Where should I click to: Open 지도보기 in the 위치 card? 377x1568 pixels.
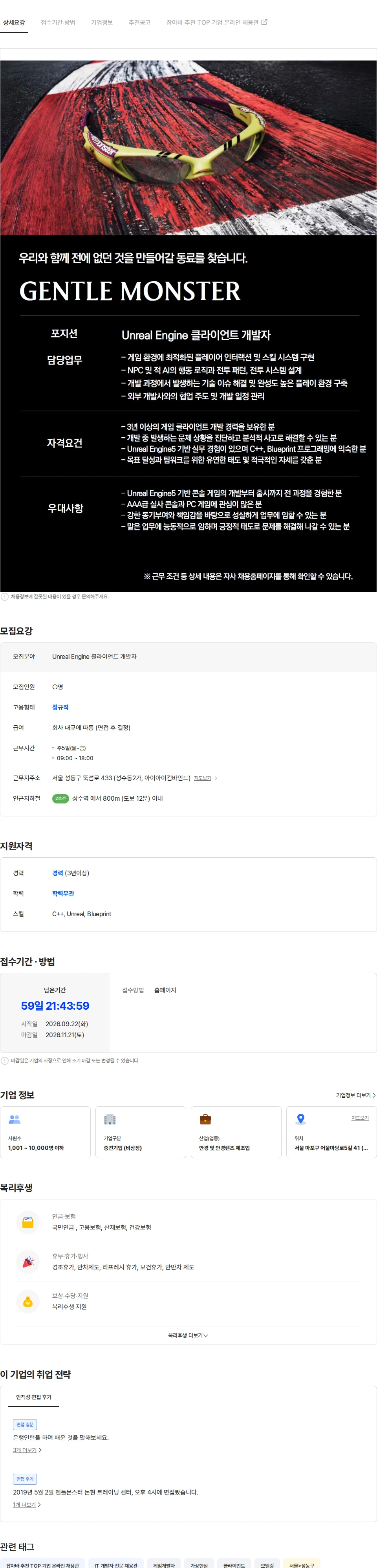(x=360, y=1118)
